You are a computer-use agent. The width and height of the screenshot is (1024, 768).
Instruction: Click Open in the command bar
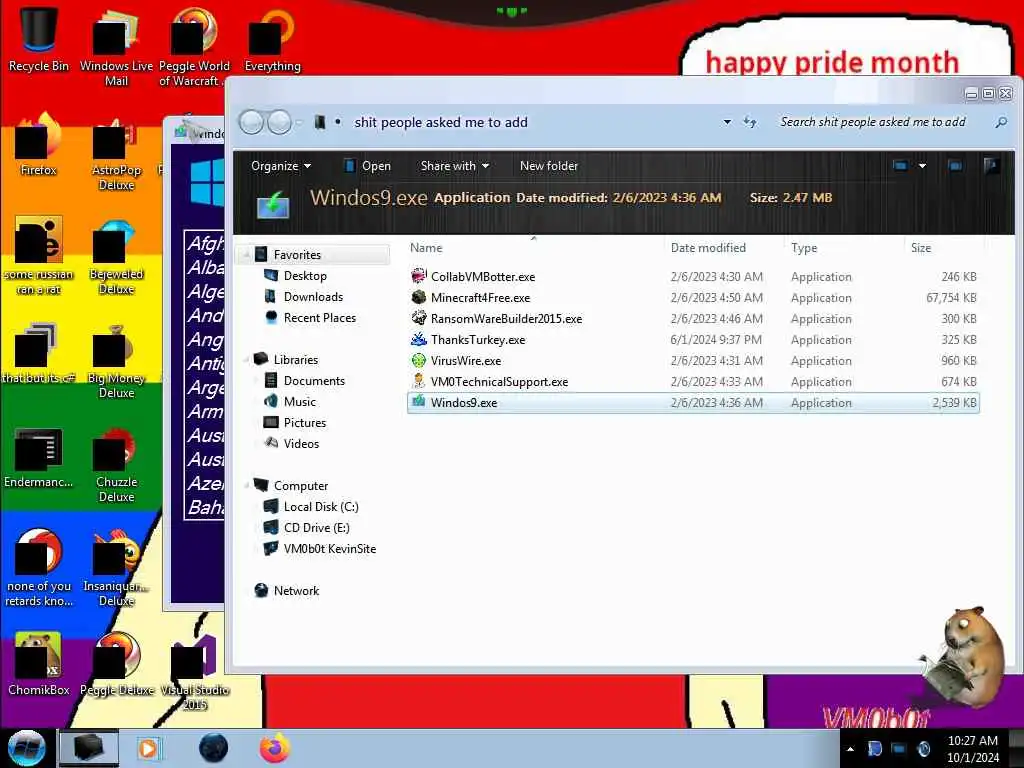(367, 166)
